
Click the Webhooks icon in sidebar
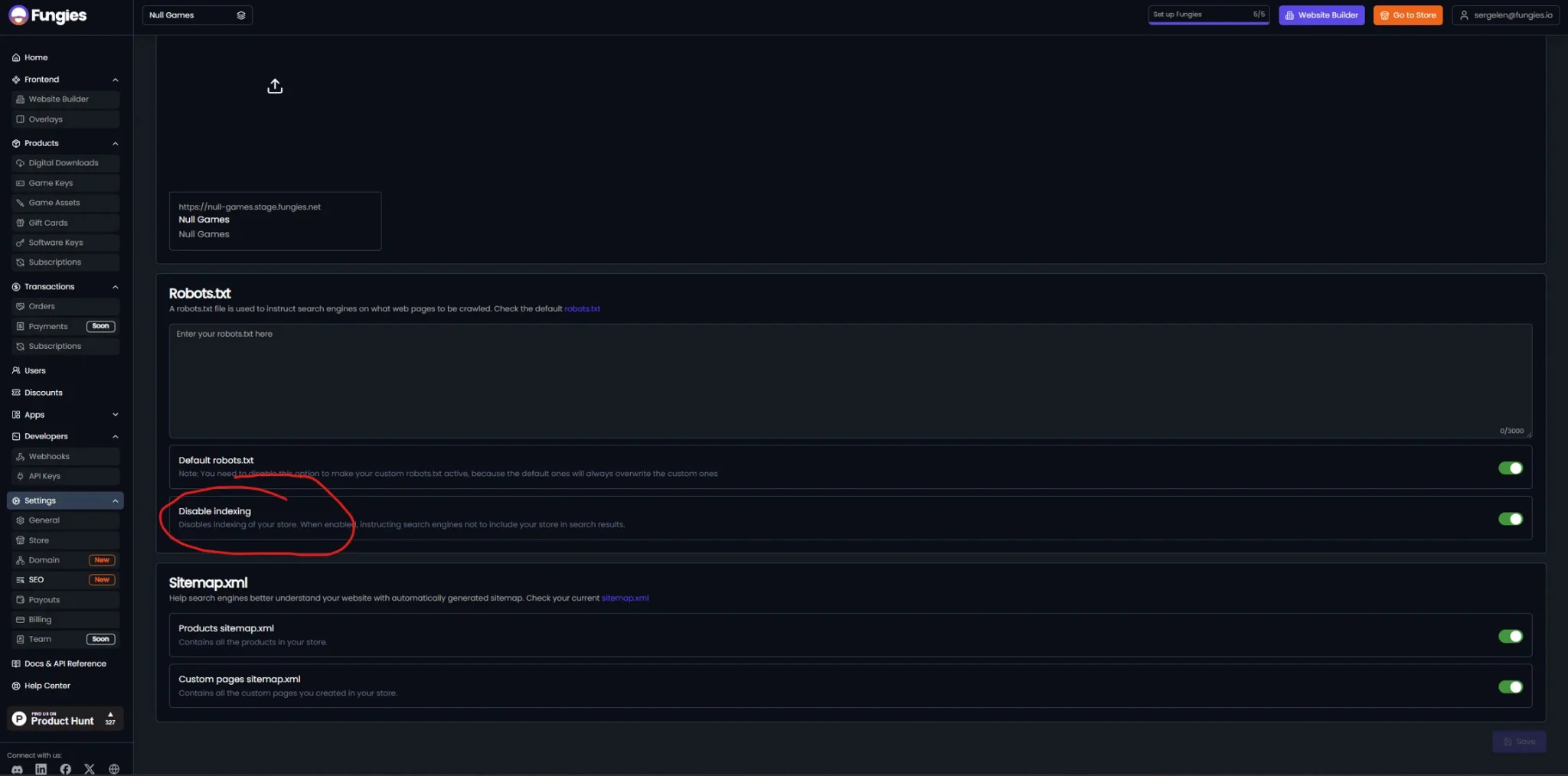coord(21,456)
